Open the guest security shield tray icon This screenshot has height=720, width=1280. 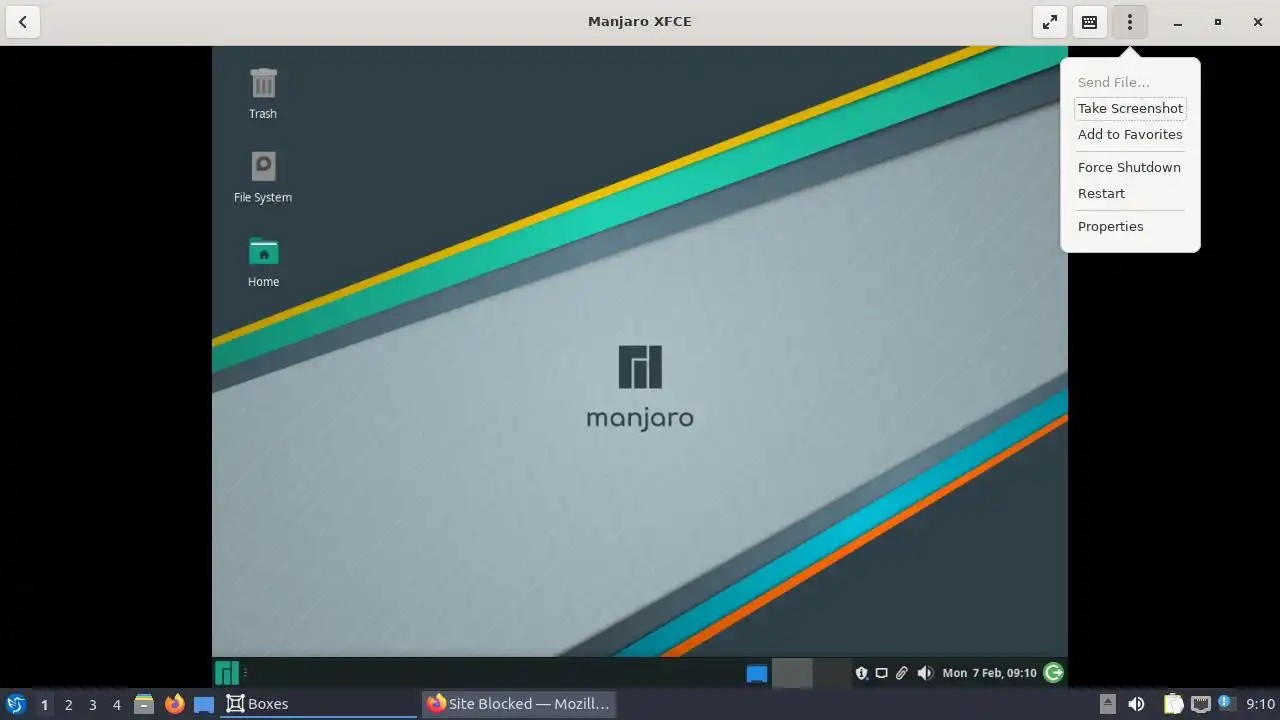(x=861, y=673)
